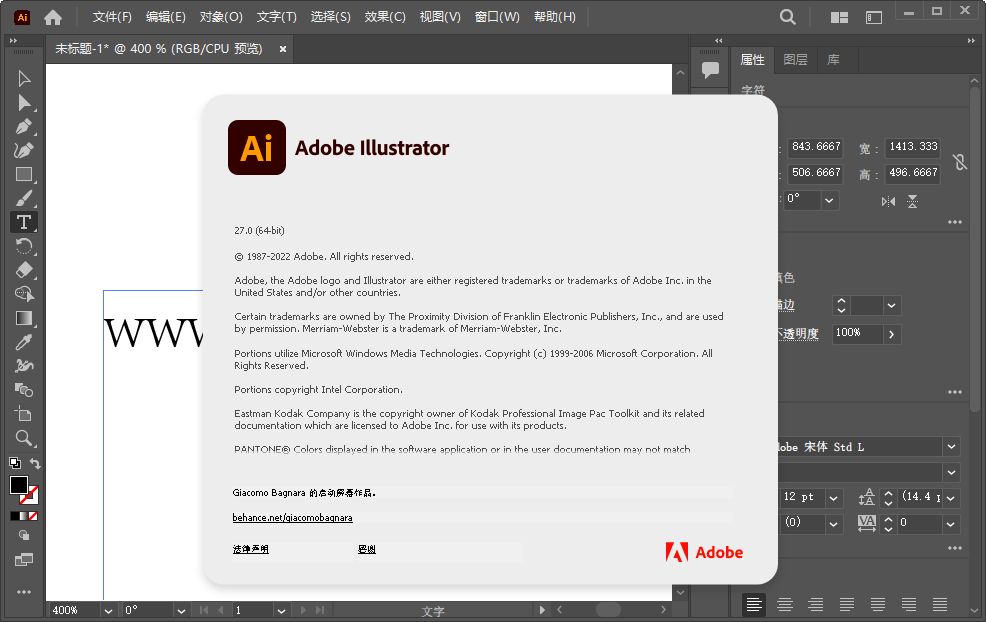986x622 pixels.
Task: Grab the Zoom tool
Action: [23, 437]
